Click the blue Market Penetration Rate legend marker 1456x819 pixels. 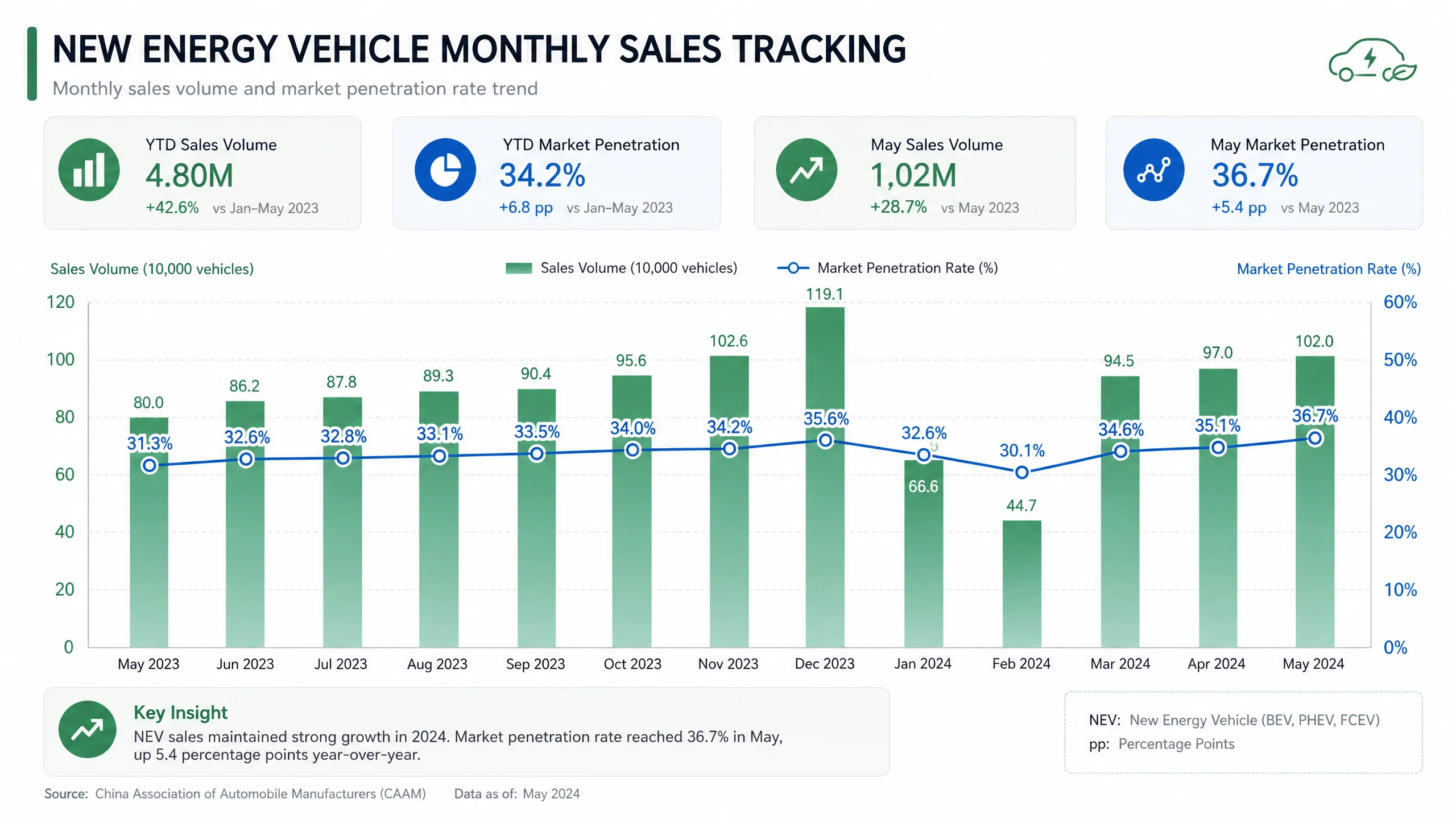pos(793,268)
